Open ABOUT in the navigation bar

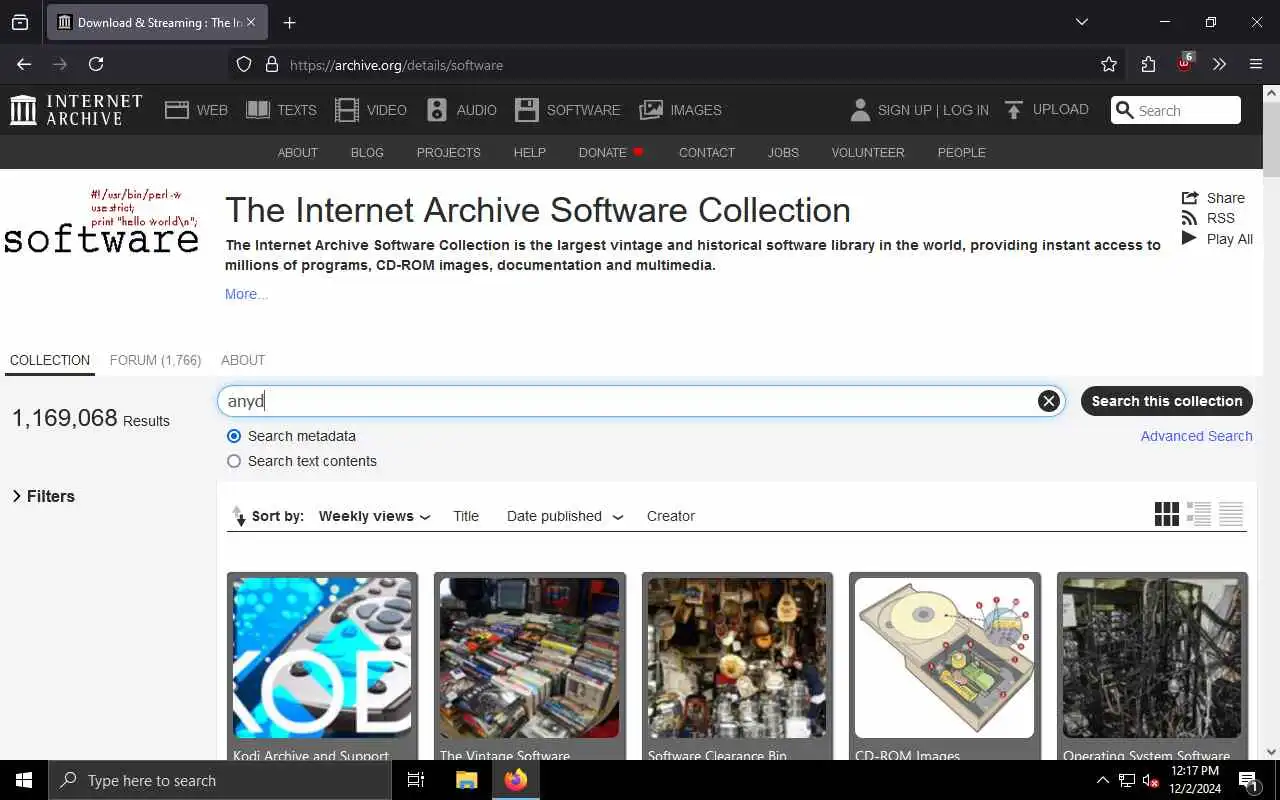click(x=297, y=152)
